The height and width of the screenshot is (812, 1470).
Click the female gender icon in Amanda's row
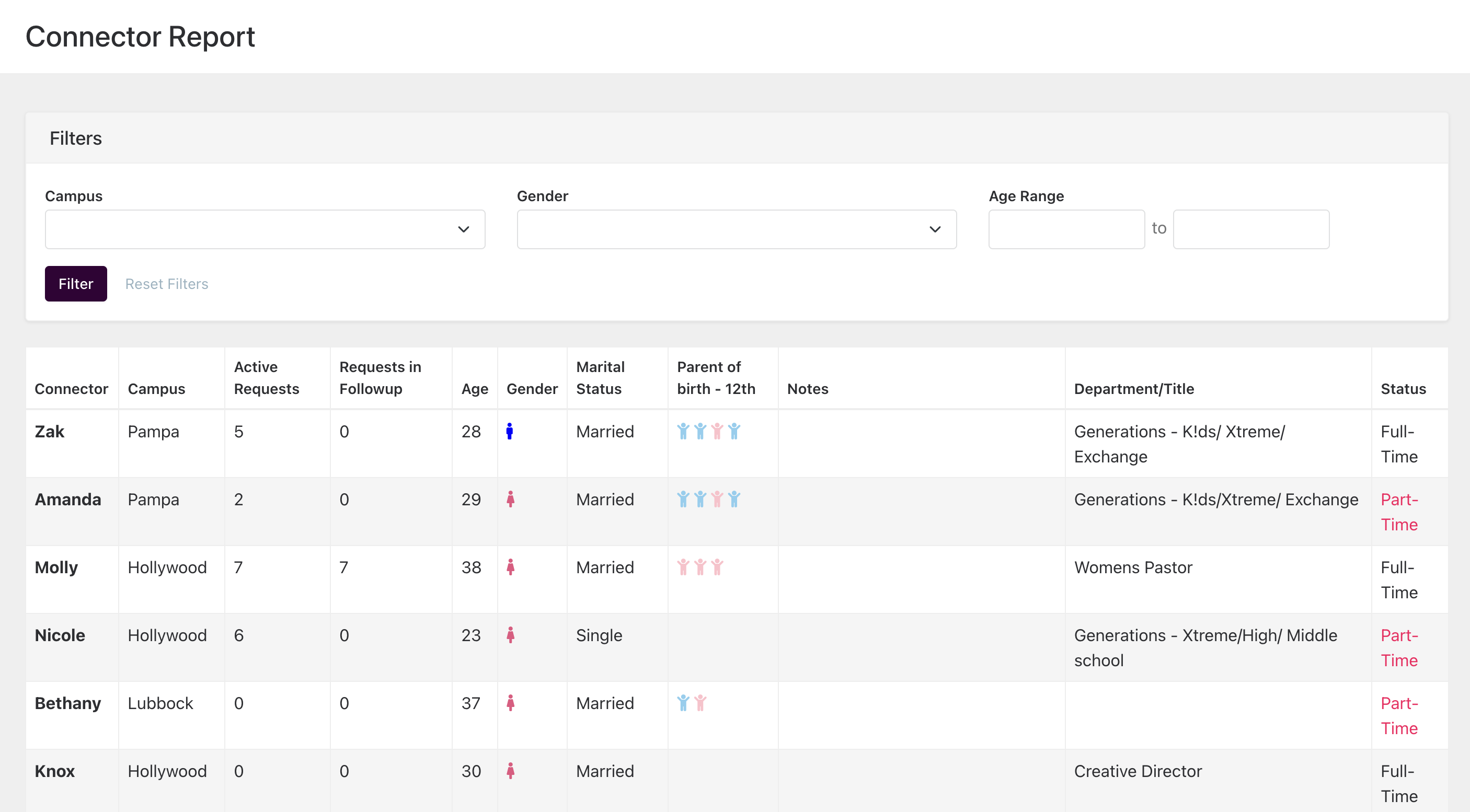[510, 499]
